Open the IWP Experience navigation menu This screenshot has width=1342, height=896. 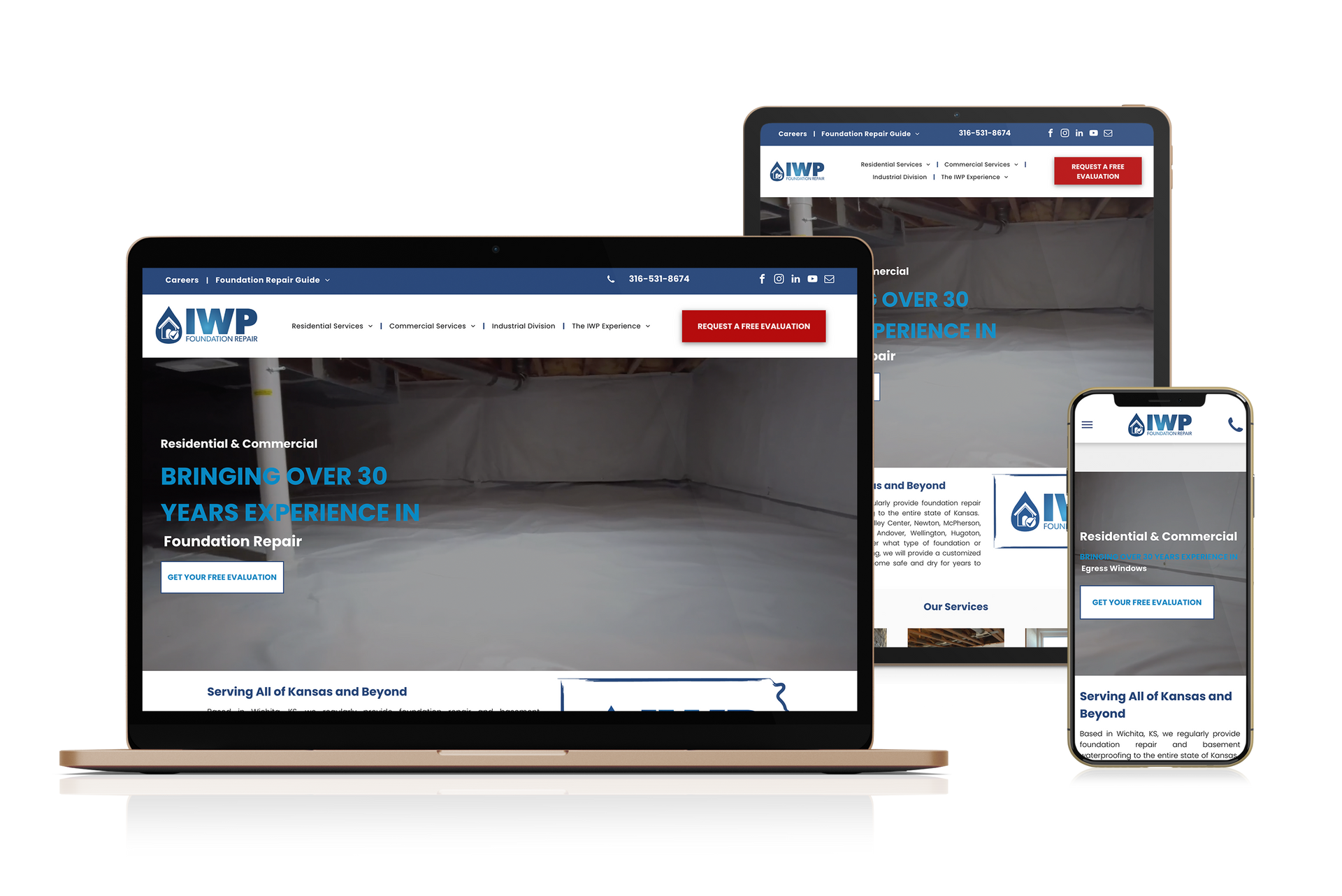[610, 326]
